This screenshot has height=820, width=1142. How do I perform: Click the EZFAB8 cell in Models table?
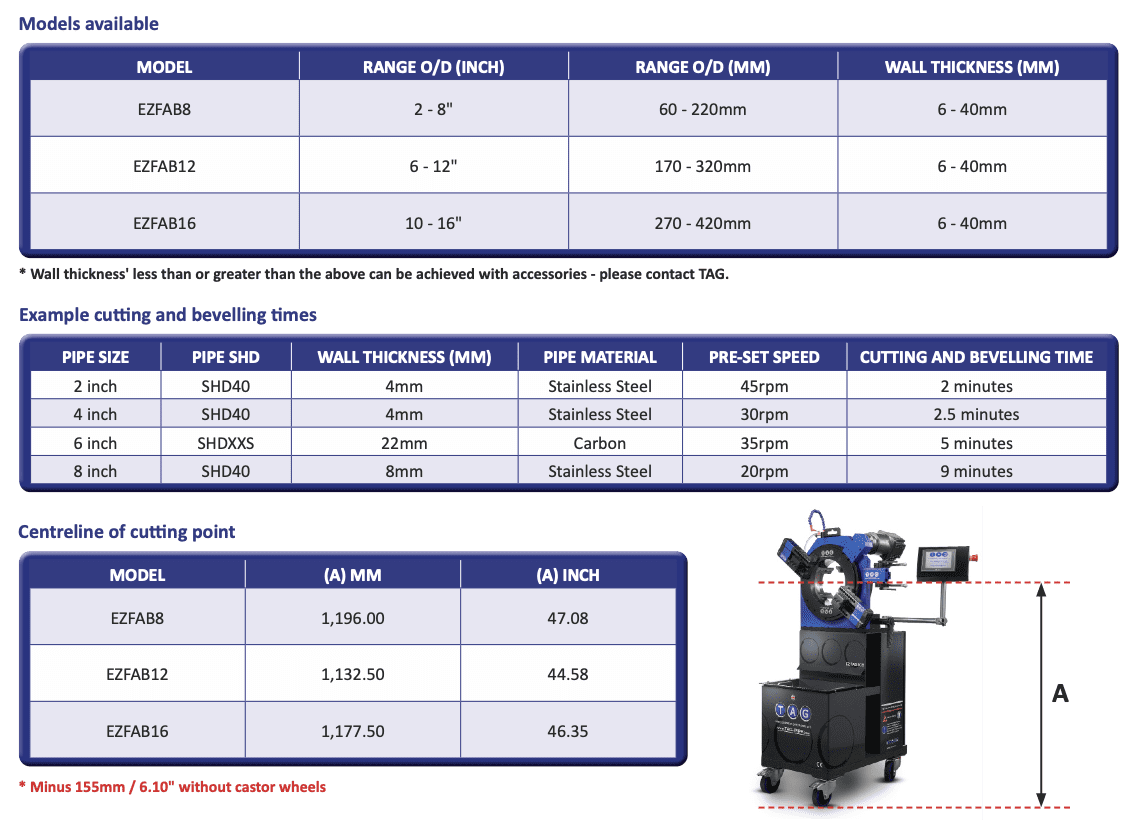point(164,109)
